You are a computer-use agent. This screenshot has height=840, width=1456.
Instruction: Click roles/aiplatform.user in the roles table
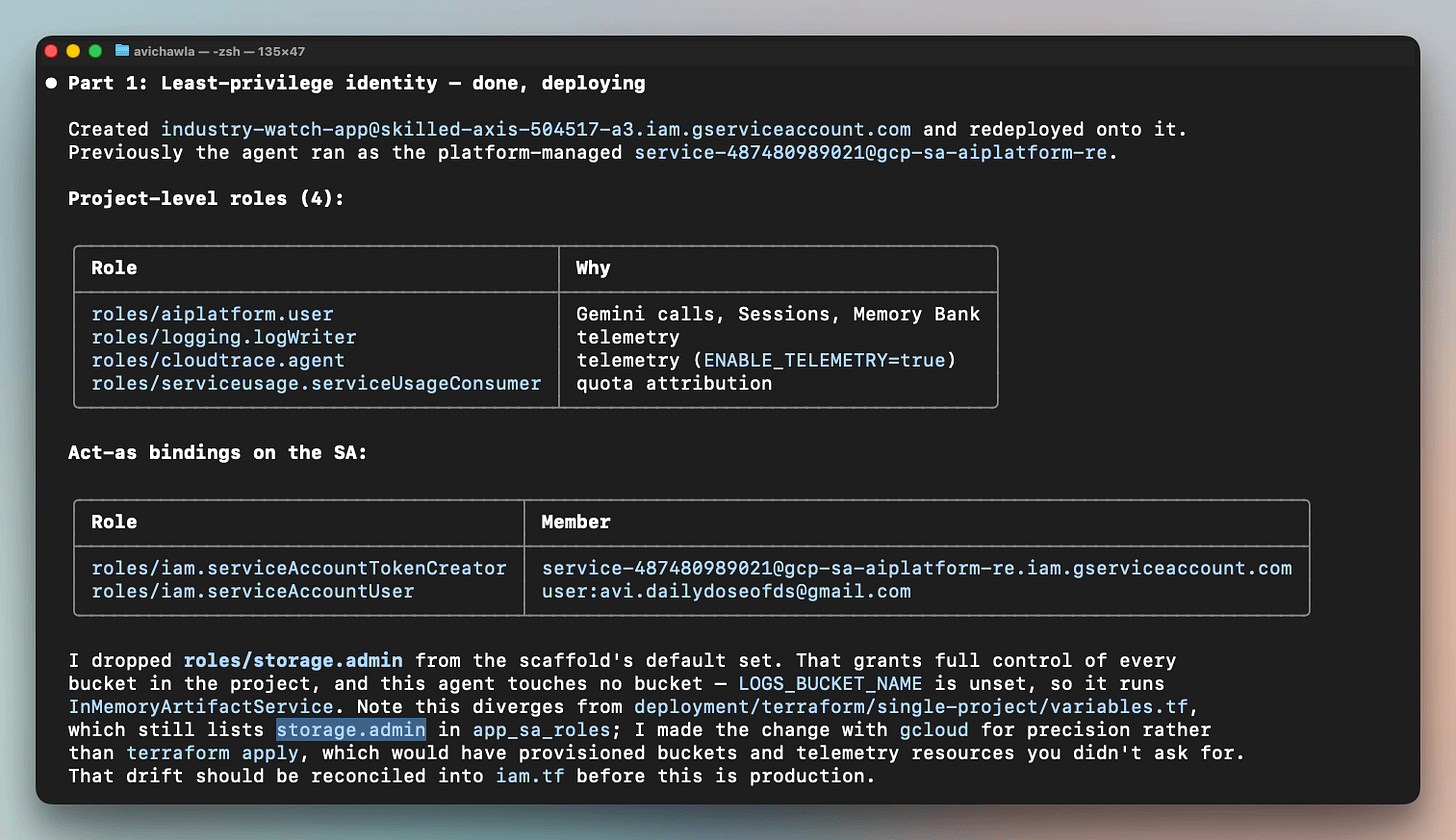click(212, 314)
